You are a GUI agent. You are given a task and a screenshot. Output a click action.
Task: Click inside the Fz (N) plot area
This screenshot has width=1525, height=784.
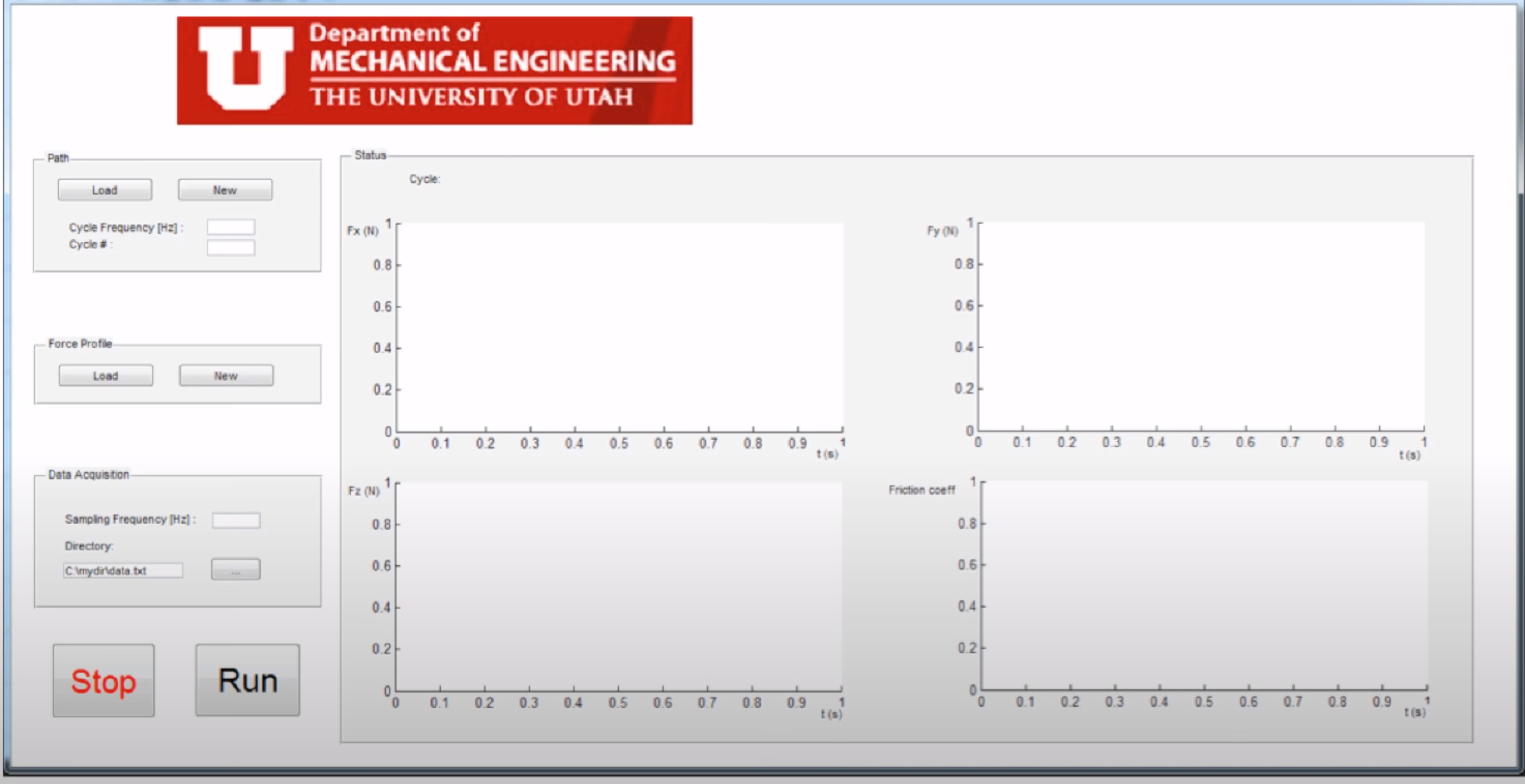pyautogui.click(x=619, y=586)
